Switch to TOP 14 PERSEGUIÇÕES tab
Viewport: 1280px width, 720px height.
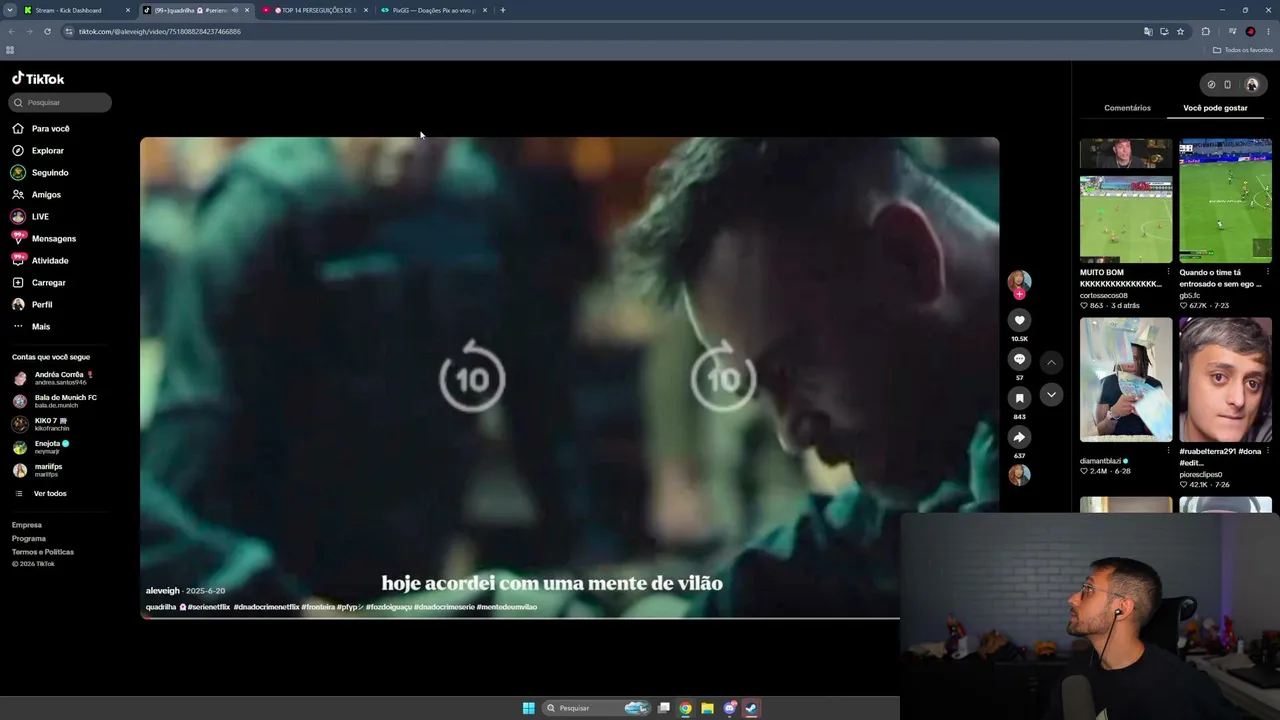tap(314, 10)
